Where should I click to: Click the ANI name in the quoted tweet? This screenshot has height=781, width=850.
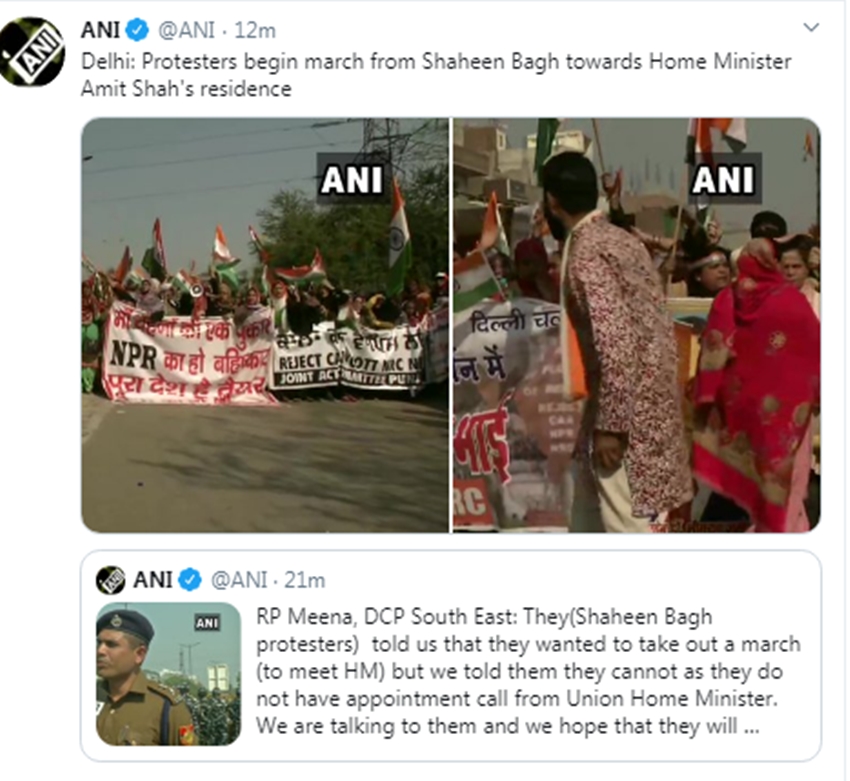pyautogui.click(x=153, y=580)
